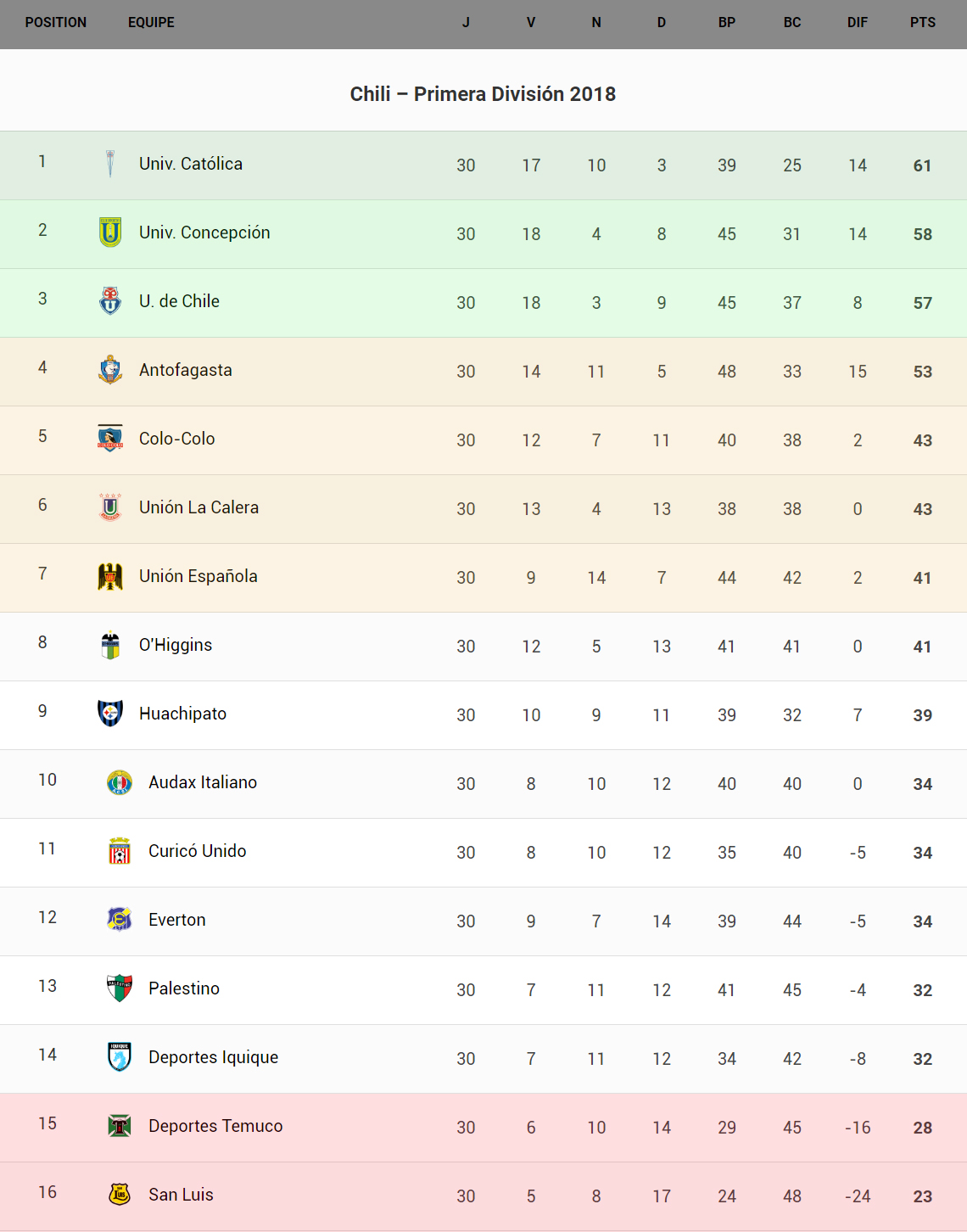Click the Everton team logo
967x1232 pixels.
click(x=120, y=920)
